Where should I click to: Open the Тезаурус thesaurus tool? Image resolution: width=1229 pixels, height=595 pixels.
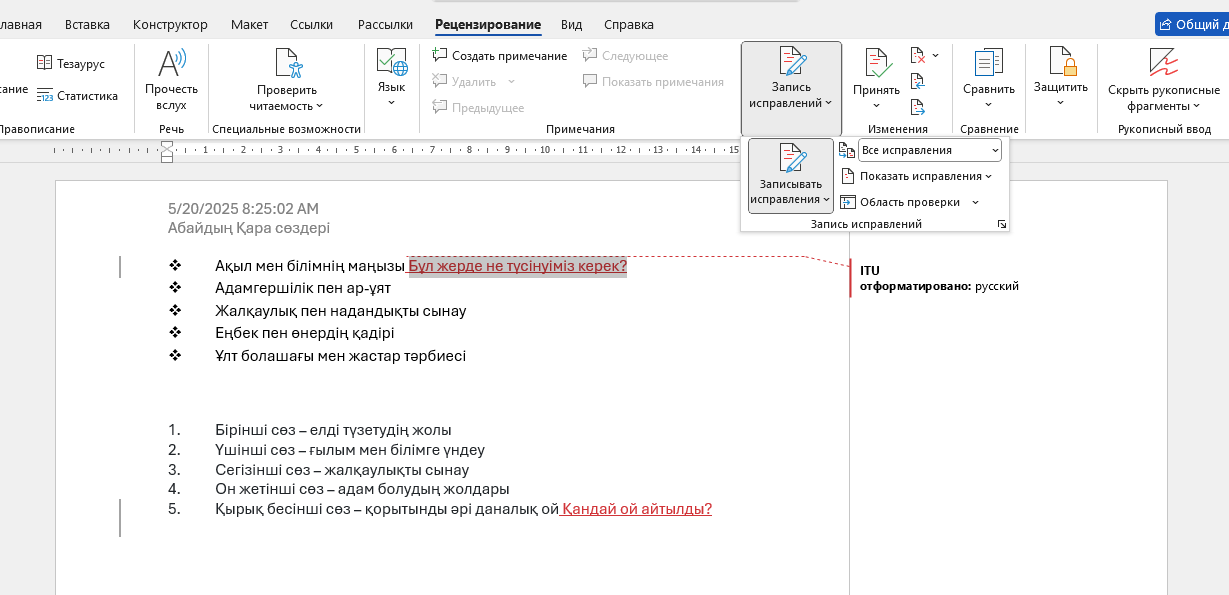[70, 63]
